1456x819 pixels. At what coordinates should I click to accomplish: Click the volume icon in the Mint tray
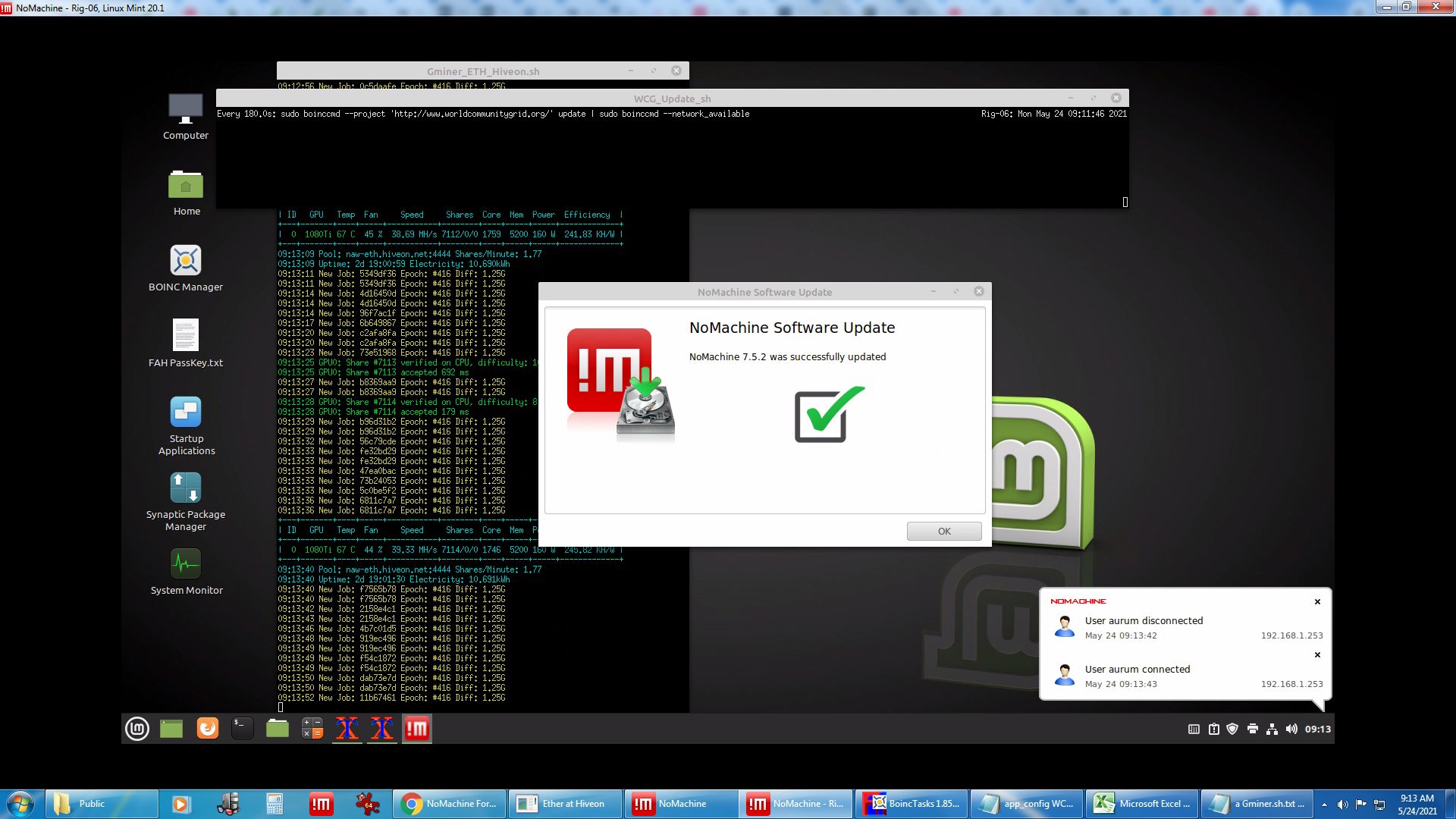click(1291, 729)
